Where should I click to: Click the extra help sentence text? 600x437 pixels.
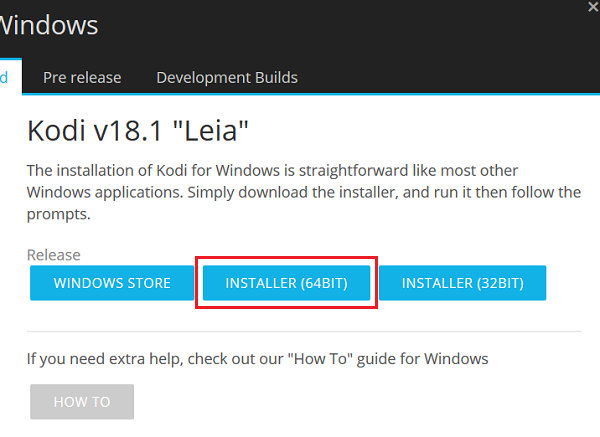pyautogui.click(x=257, y=358)
